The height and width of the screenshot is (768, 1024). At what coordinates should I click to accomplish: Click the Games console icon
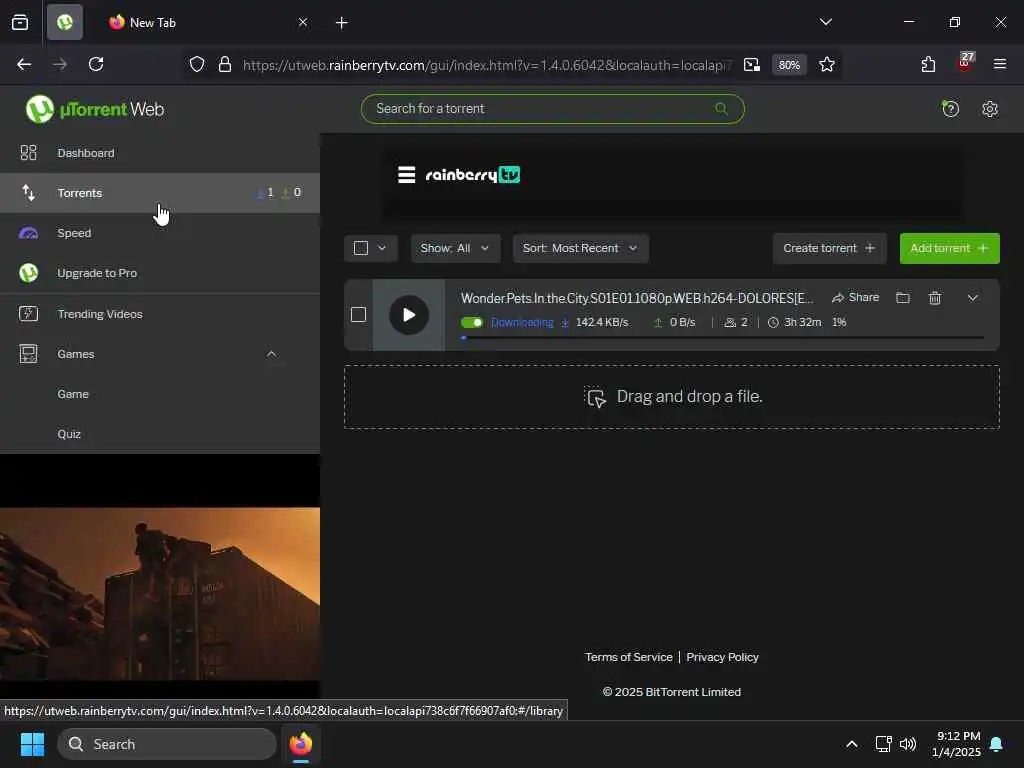[x=28, y=354]
